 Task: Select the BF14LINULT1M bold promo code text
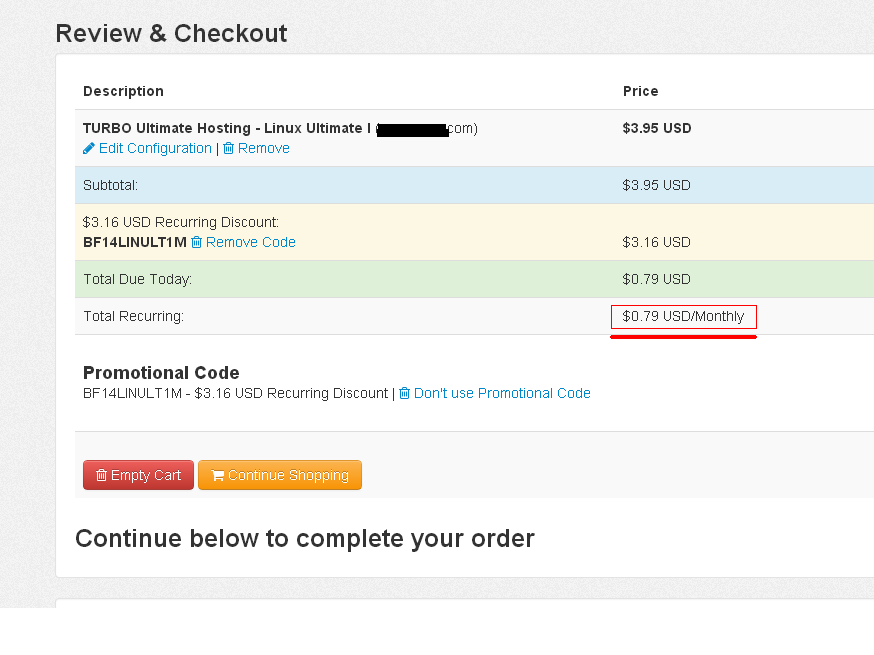pyautogui.click(x=135, y=242)
